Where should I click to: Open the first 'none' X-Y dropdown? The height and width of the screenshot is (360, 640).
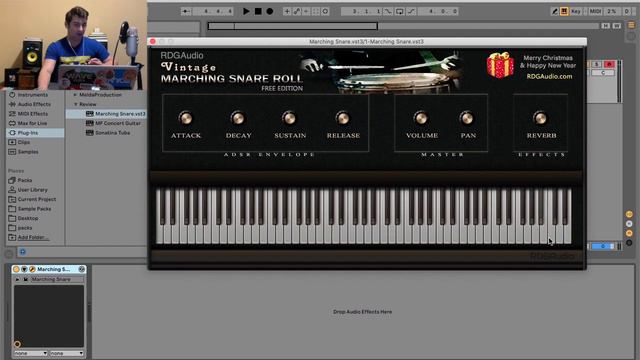(31, 353)
